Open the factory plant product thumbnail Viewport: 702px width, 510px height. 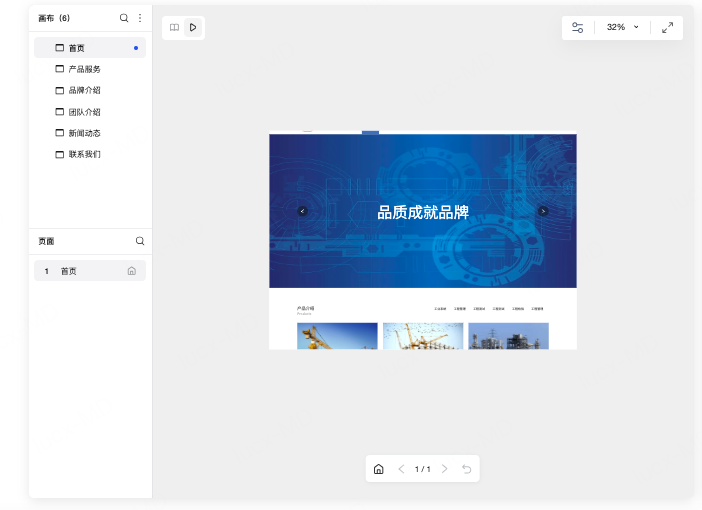pos(509,336)
